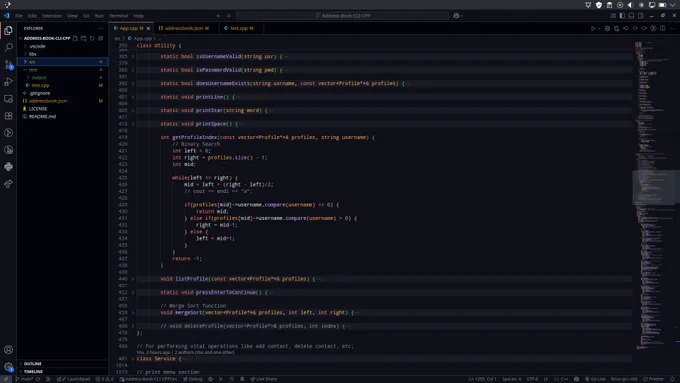This screenshot has width=680, height=383.
Task: Click the minimap code overview
Action: (x=654, y=195)
